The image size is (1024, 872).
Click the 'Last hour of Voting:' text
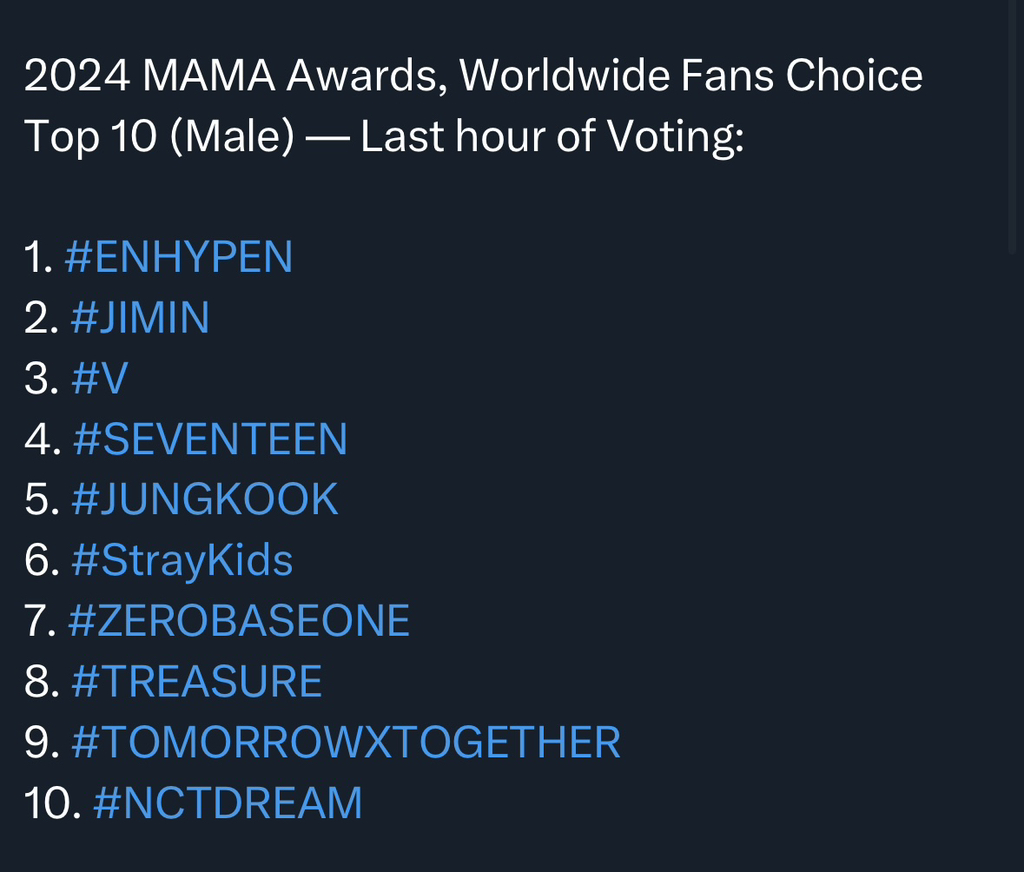(x=552, y=137)
